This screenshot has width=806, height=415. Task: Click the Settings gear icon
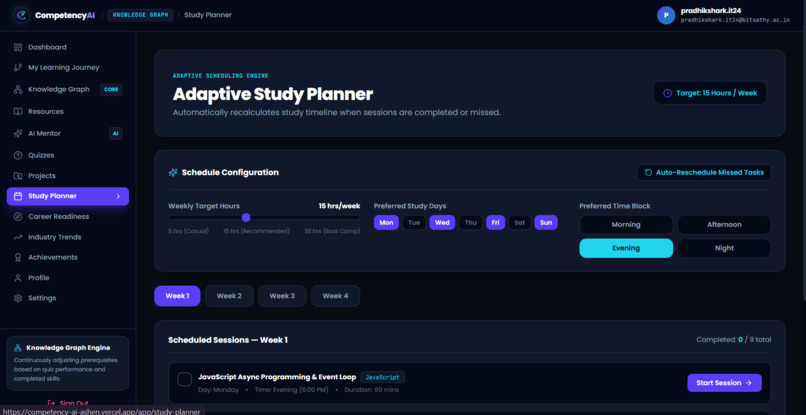coord(18,298)
